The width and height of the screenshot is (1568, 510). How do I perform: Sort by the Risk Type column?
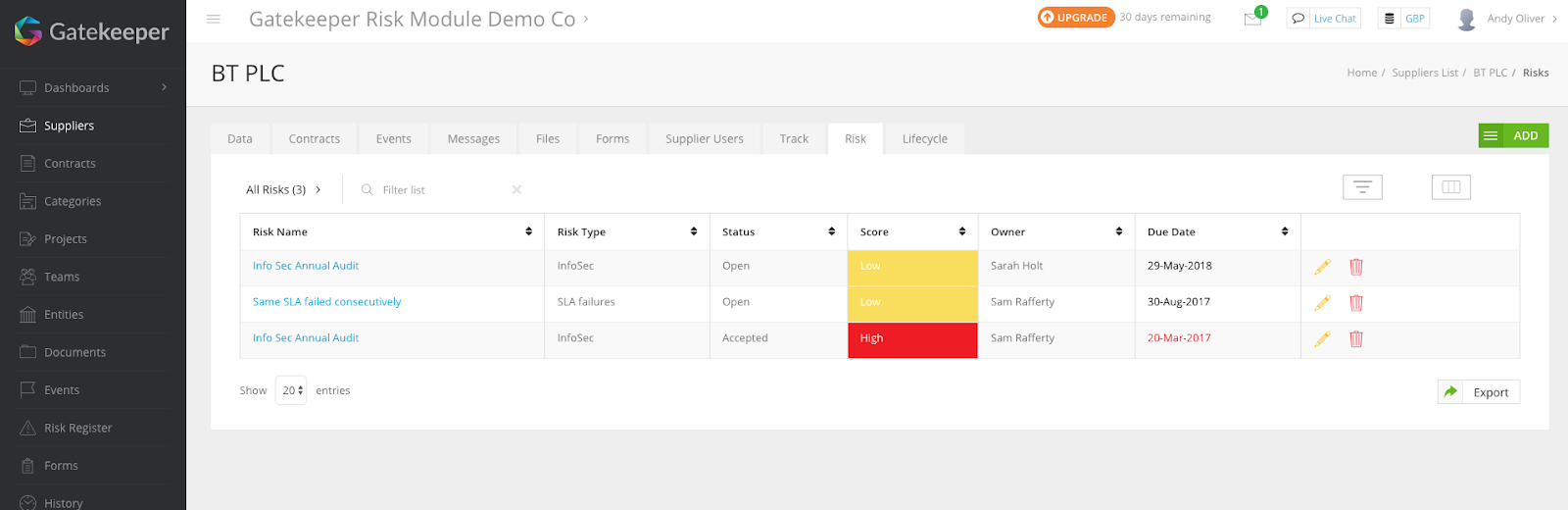point(627,231)
